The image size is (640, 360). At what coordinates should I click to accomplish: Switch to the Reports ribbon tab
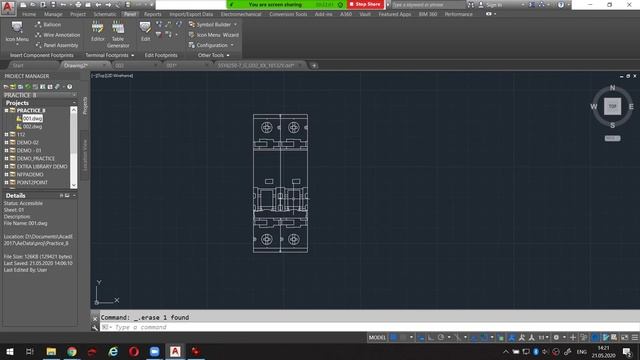152,14
